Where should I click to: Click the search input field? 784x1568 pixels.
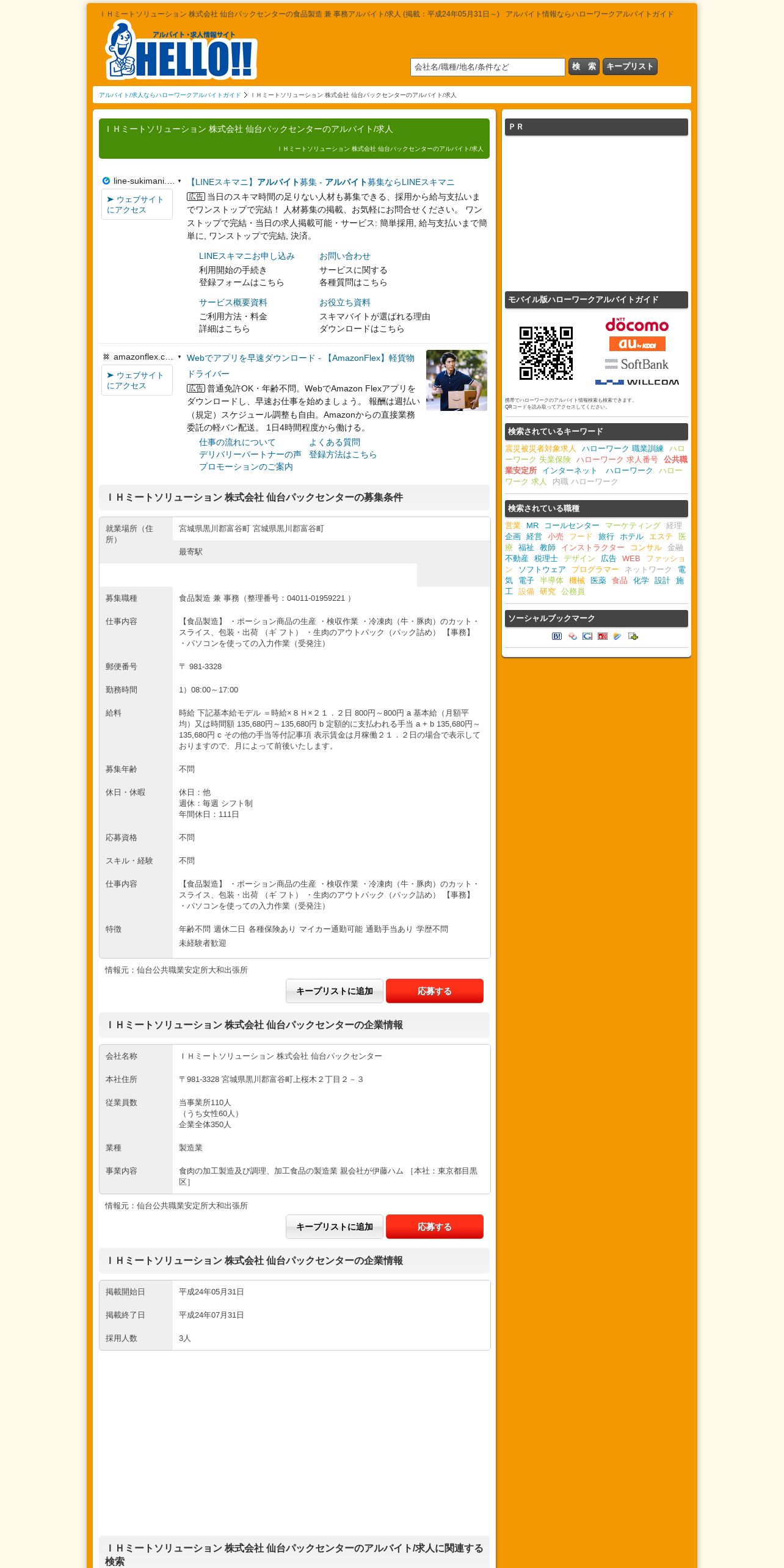(x=488, y=67)
